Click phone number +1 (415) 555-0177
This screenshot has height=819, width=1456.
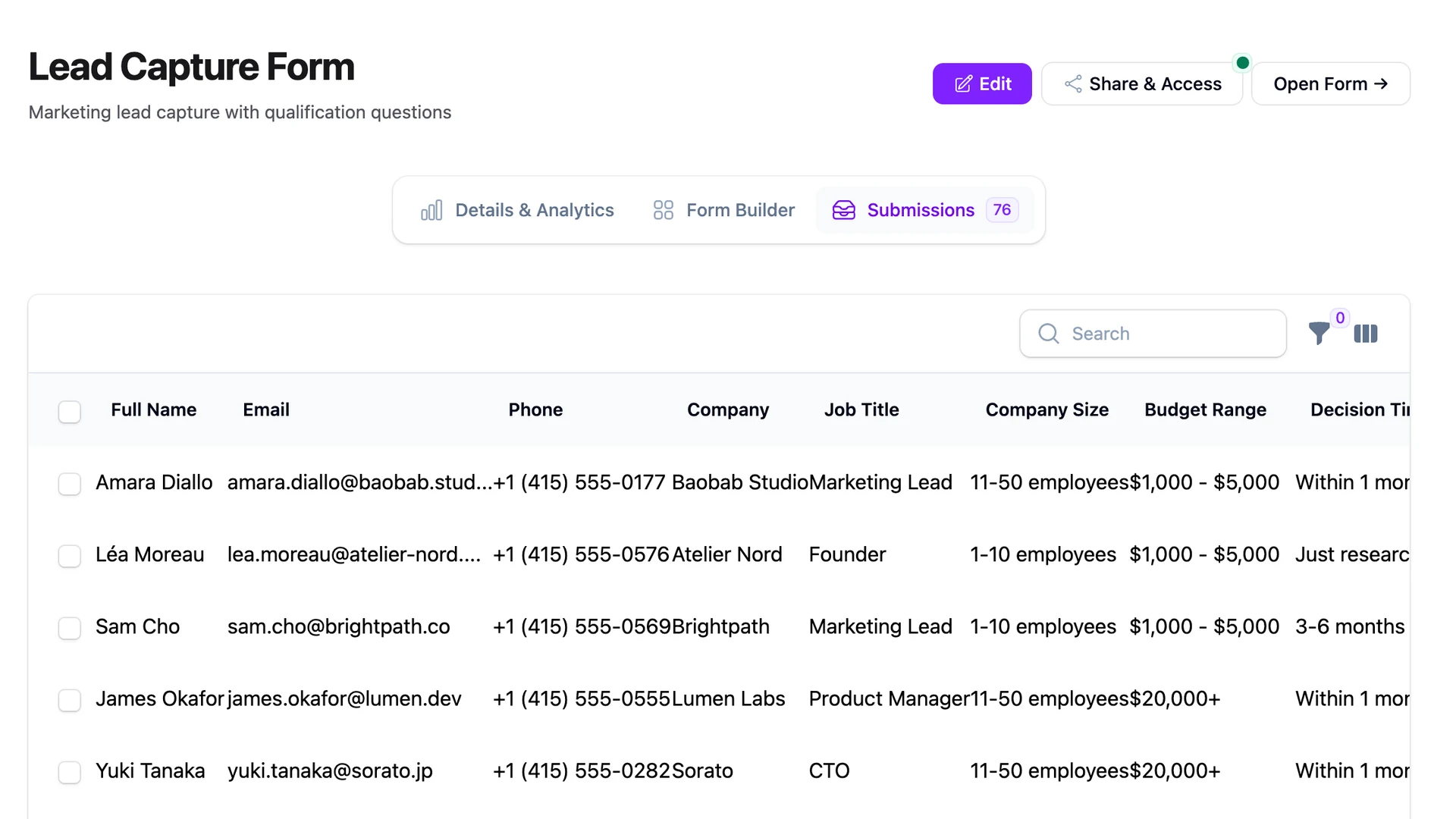tap(579, 482)
